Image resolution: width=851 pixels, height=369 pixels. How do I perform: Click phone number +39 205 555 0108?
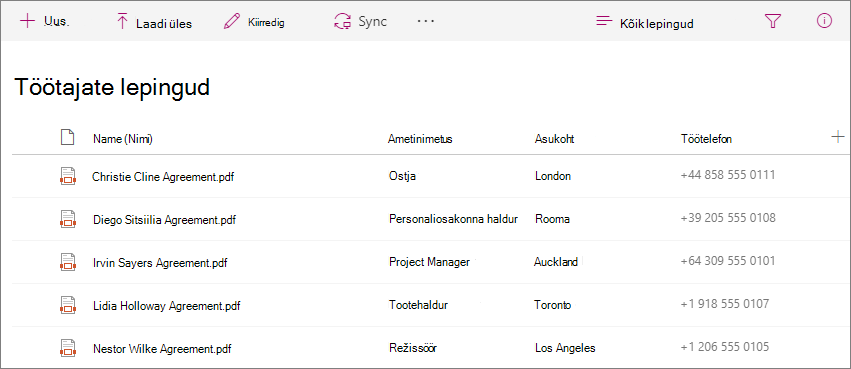pos(728,218)
